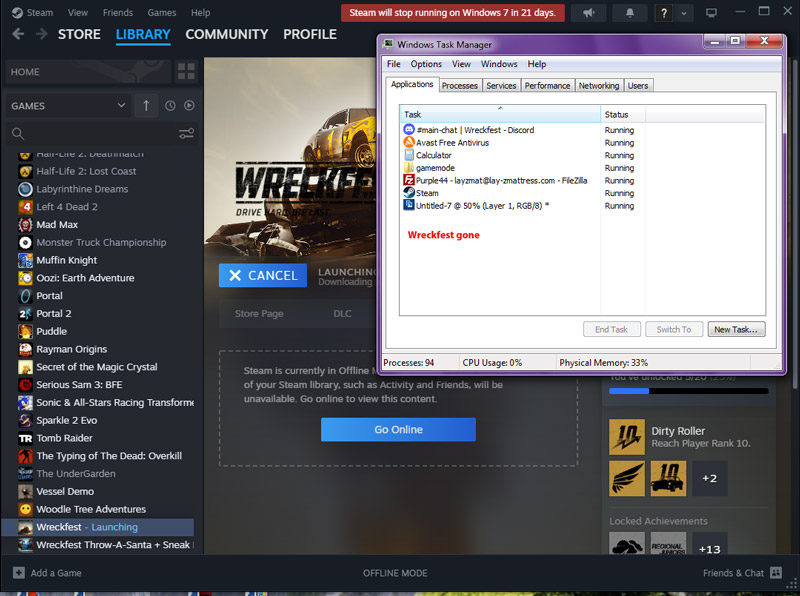Click the Add a Game plus icon
The width and height of the screenshot is (800, 596).
(x=18, y=573)
